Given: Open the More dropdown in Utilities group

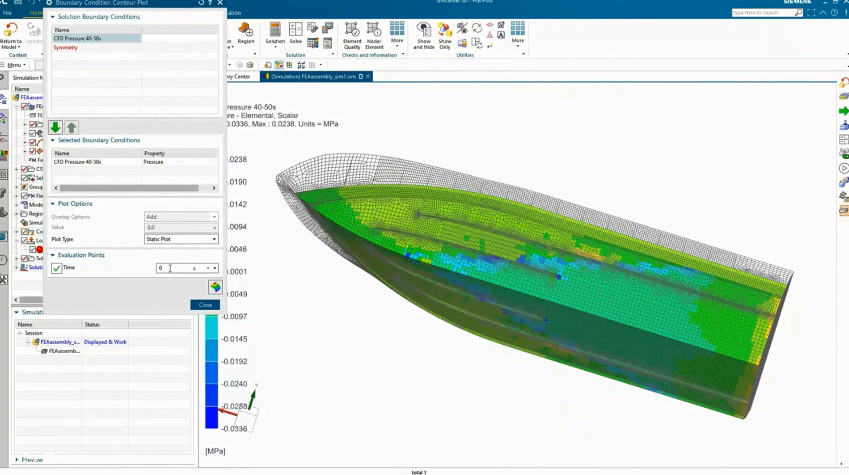Looking at the screenshot, I should tap(518, 36).
